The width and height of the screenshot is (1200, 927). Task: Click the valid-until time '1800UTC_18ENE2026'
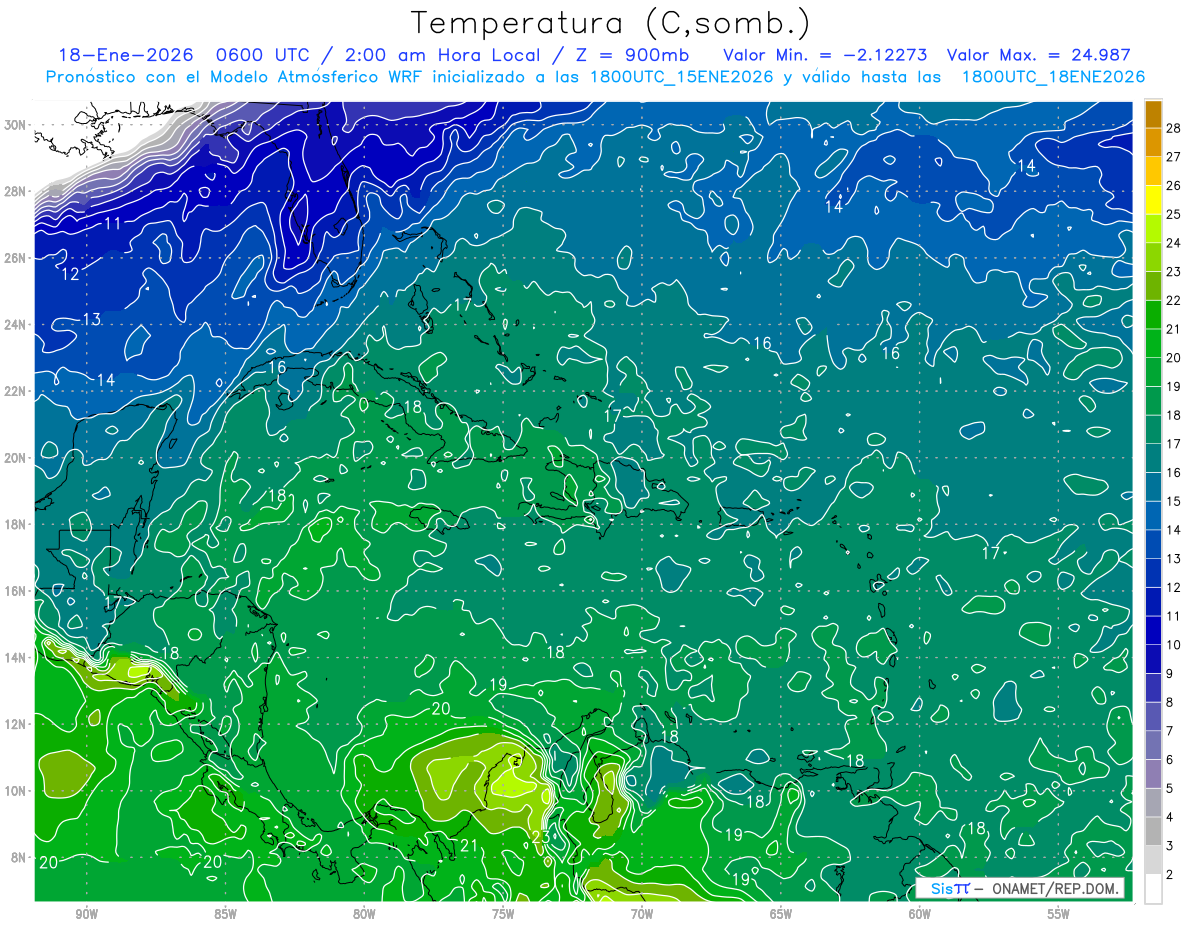(x=1052, y=77)
